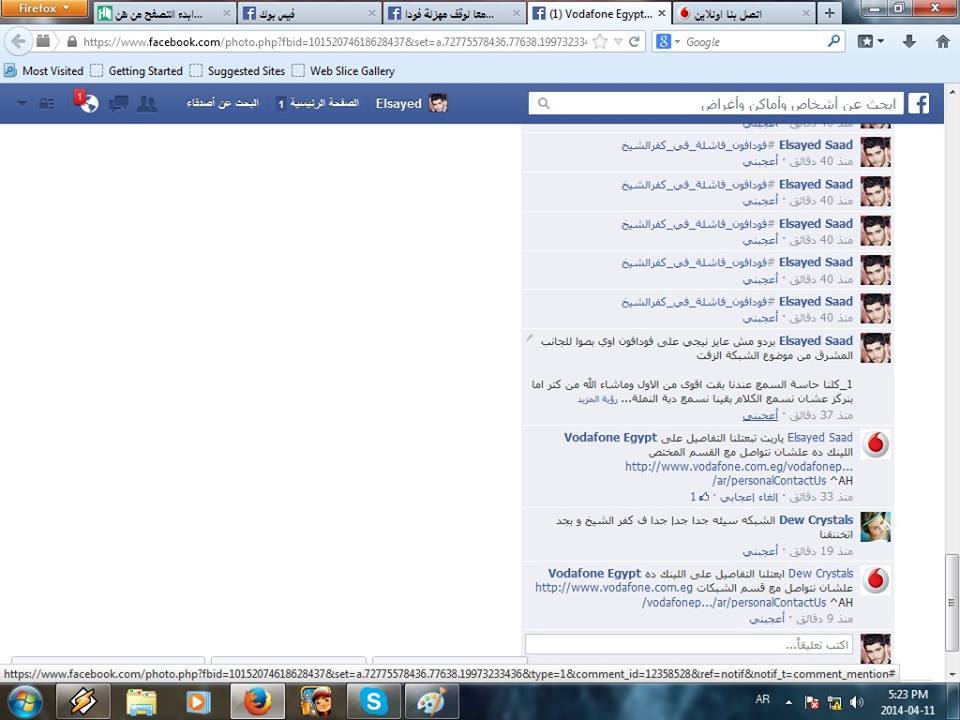The image size is (960, 720).
Task: Click the page vertical scrollbar handle
Action: tap(951, 603)
